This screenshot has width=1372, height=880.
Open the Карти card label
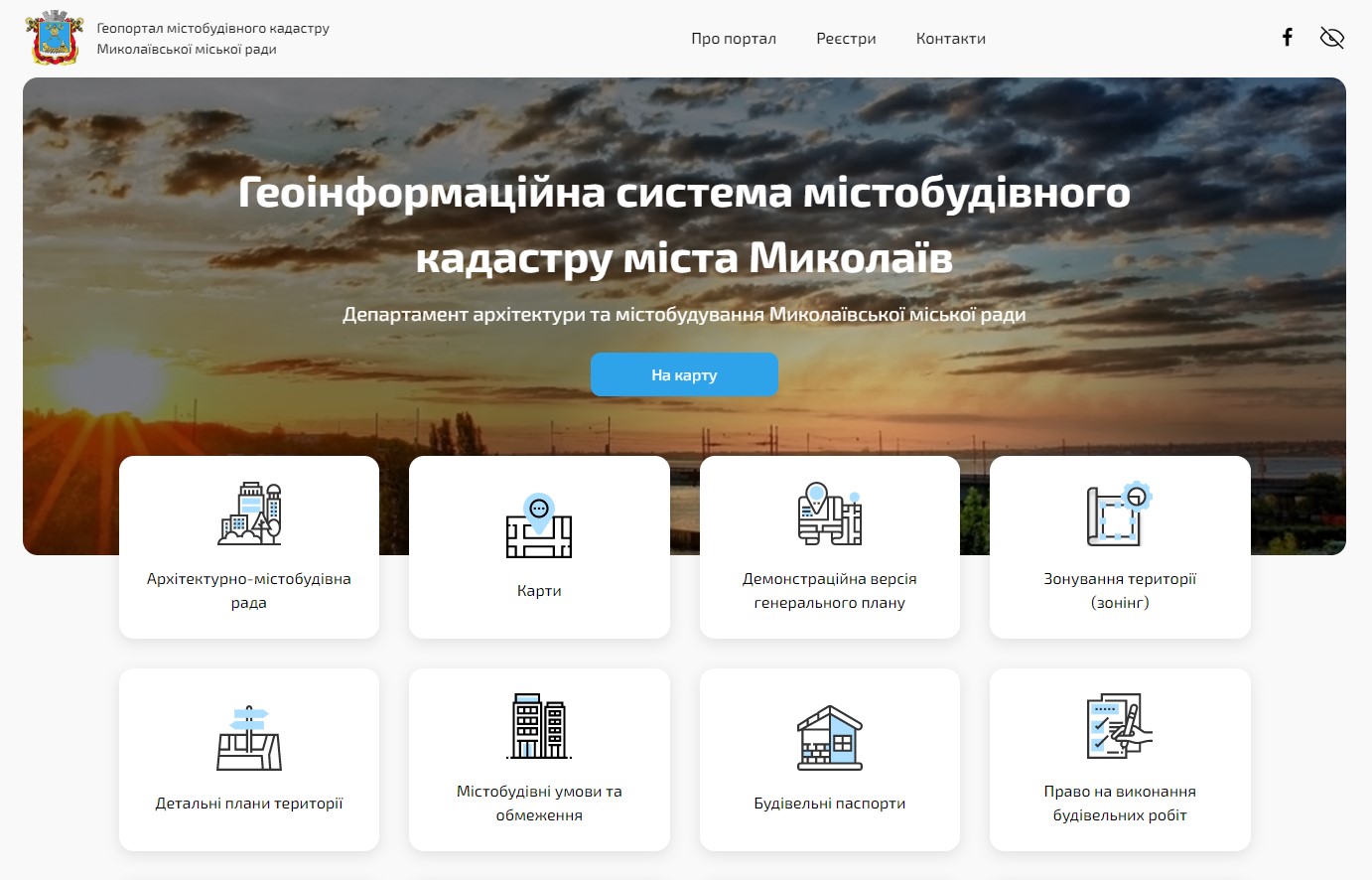539,591
